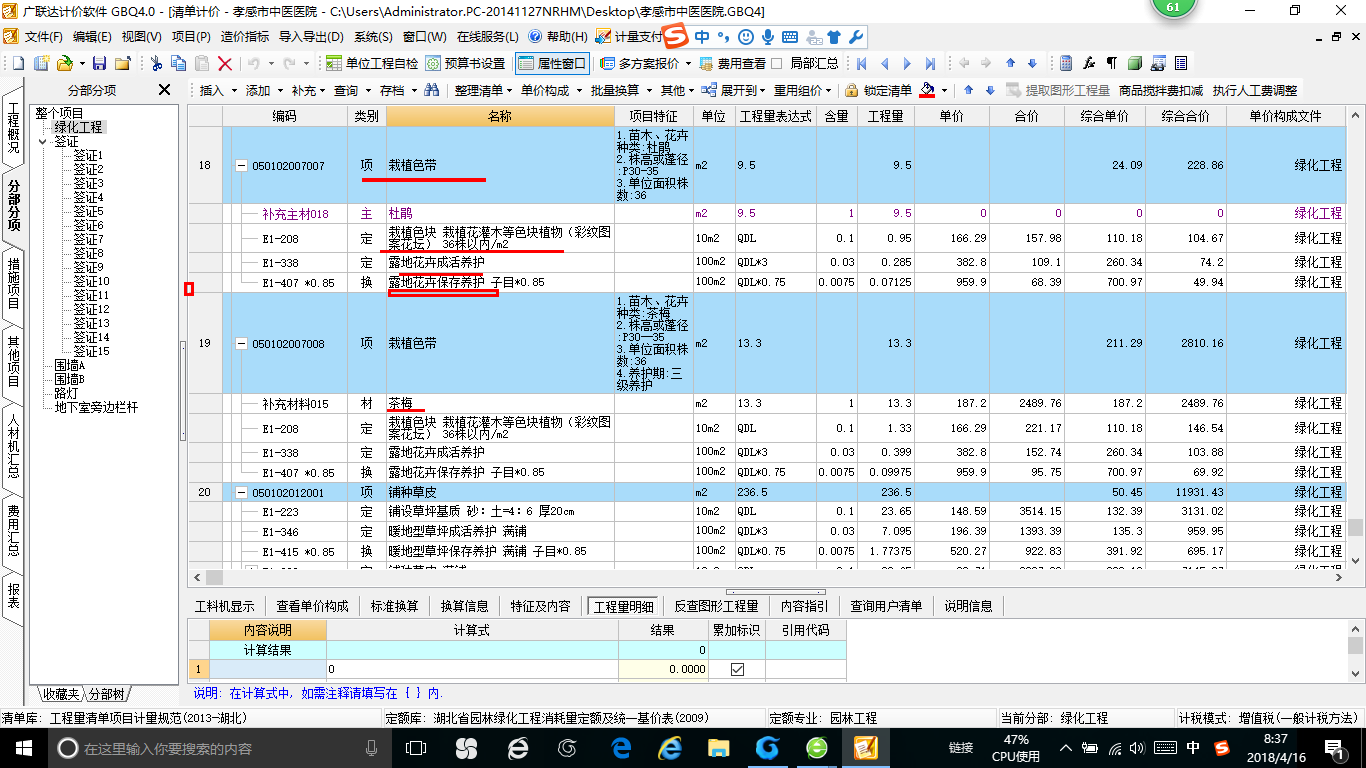This screenshot has width=1366, height=768.
Task: Open fill color dropdown arrow
Action: coord(944,90)
